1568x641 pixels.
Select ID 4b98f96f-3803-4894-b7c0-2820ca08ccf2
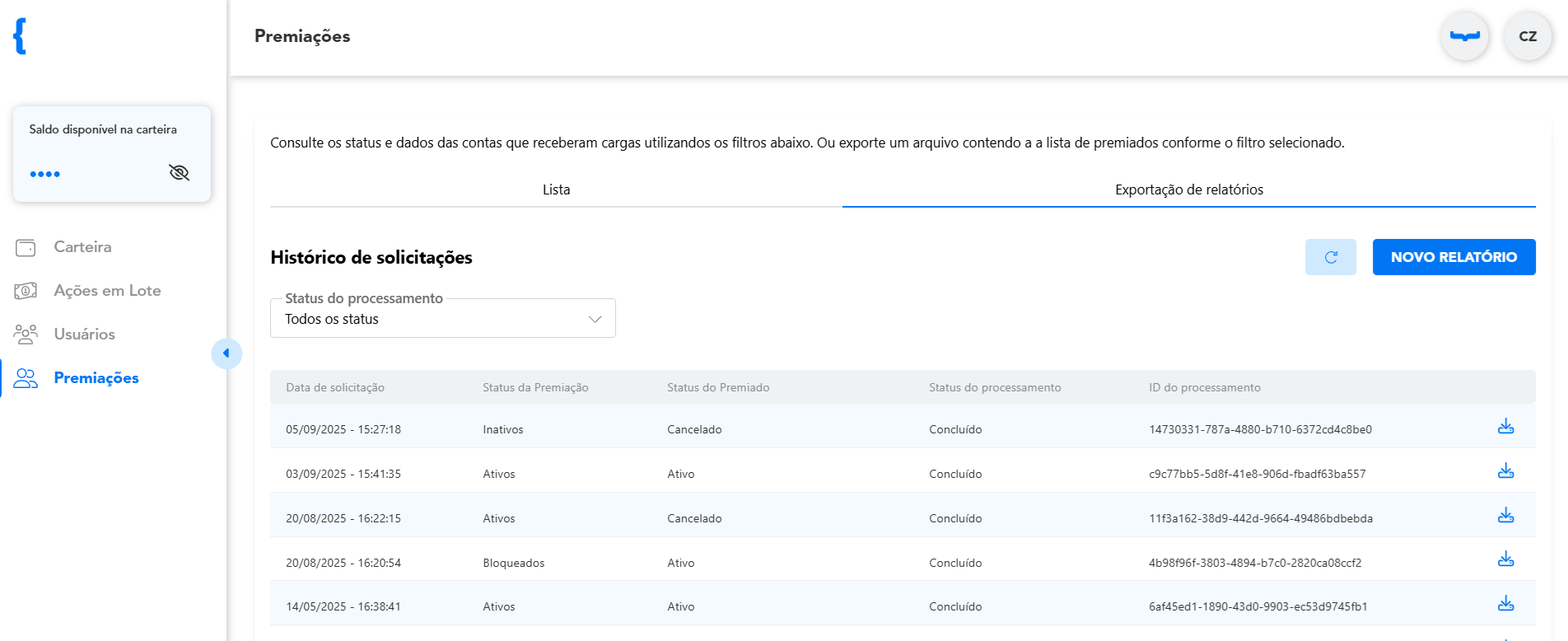[x=1255, y=563]
